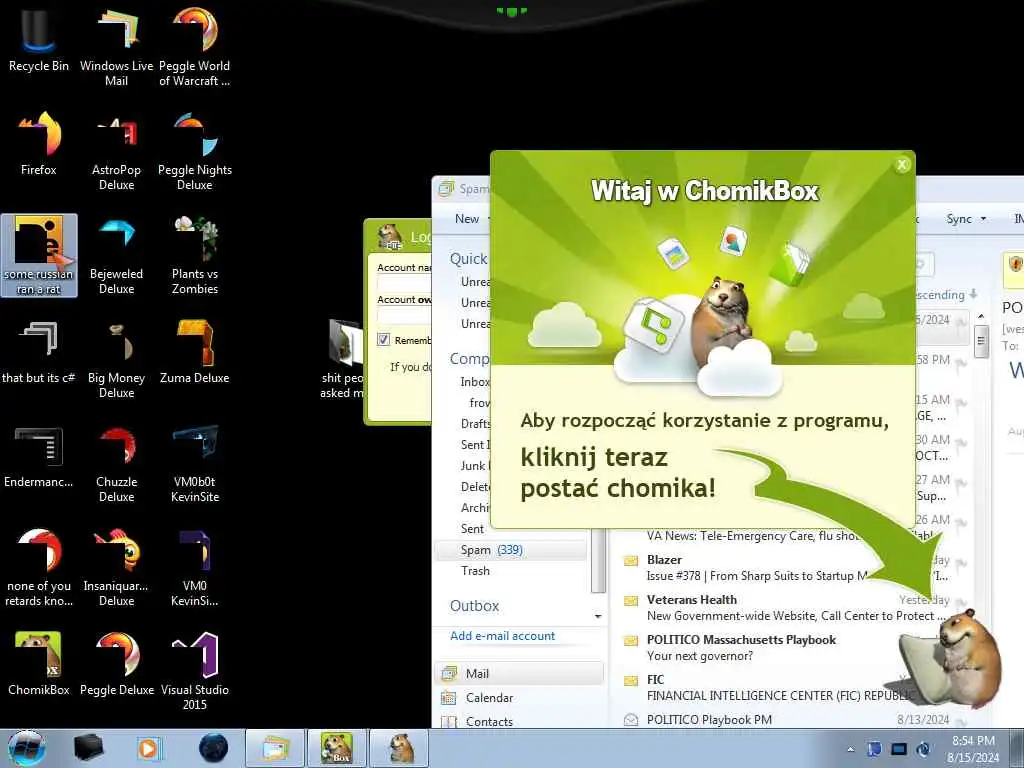Screen dimensions: 1024x768
Task: Click the message list scrollbar thumb
Action: [981, 341]
